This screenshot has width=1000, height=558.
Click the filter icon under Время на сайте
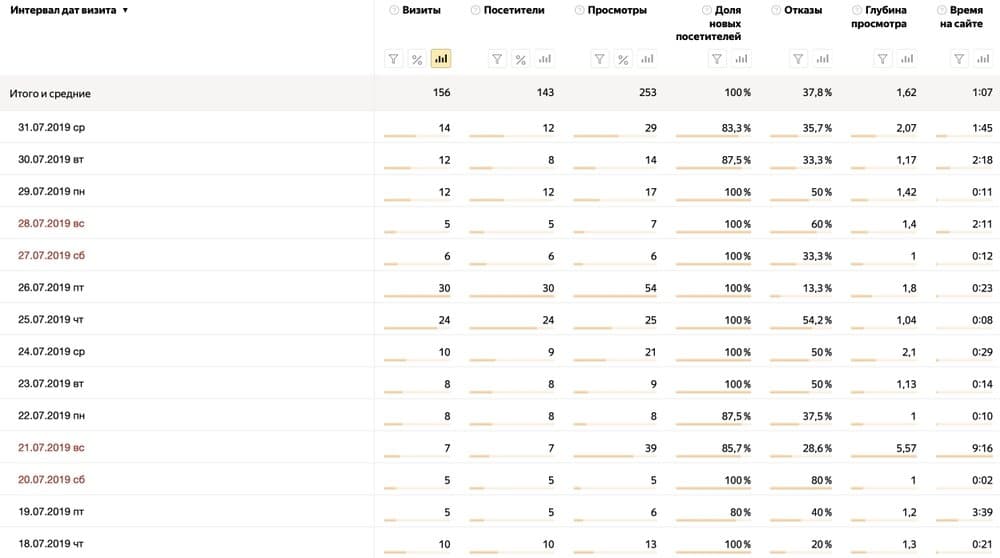coord(959,59)
